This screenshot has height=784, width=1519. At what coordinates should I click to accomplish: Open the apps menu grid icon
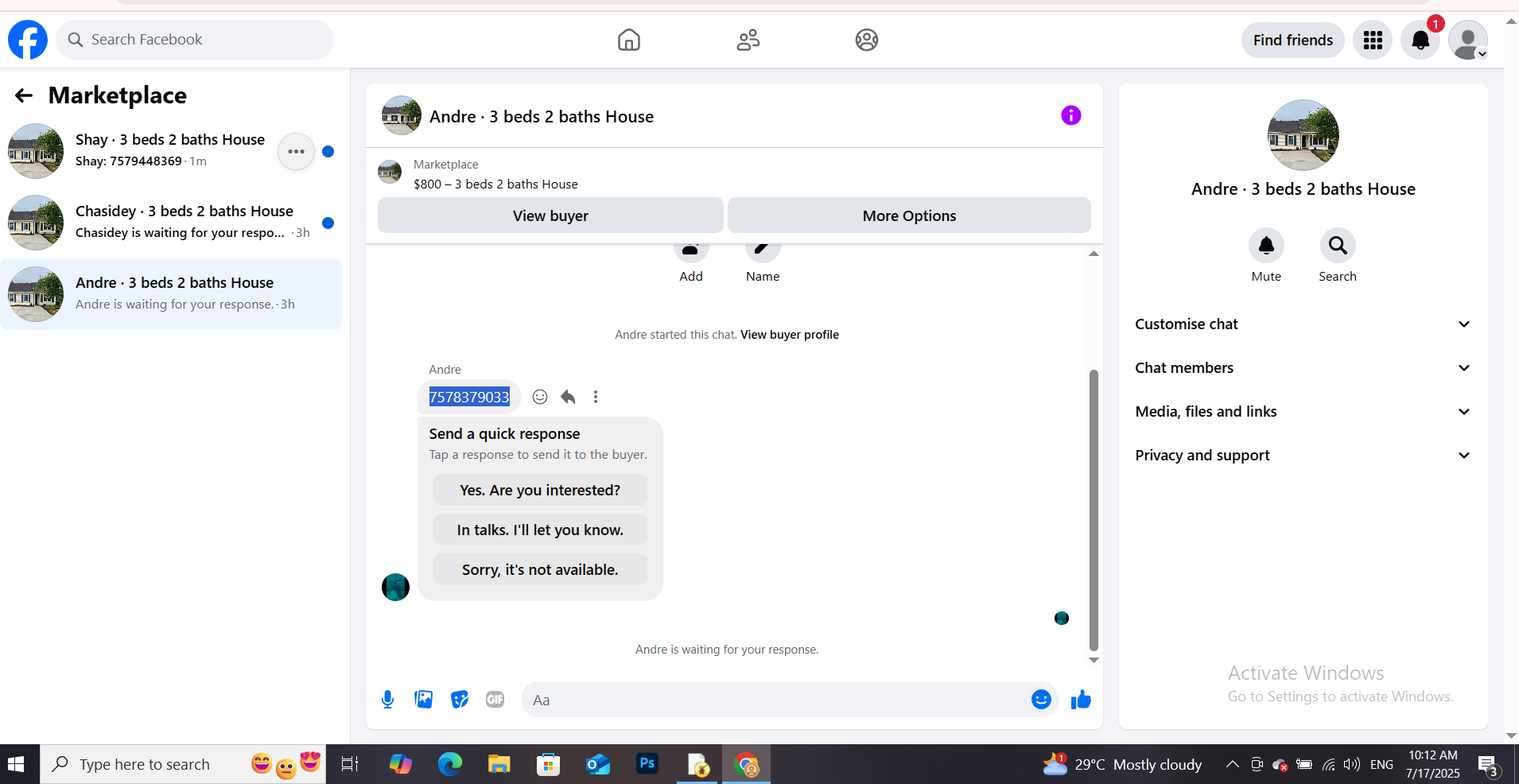pos(1373,40)
